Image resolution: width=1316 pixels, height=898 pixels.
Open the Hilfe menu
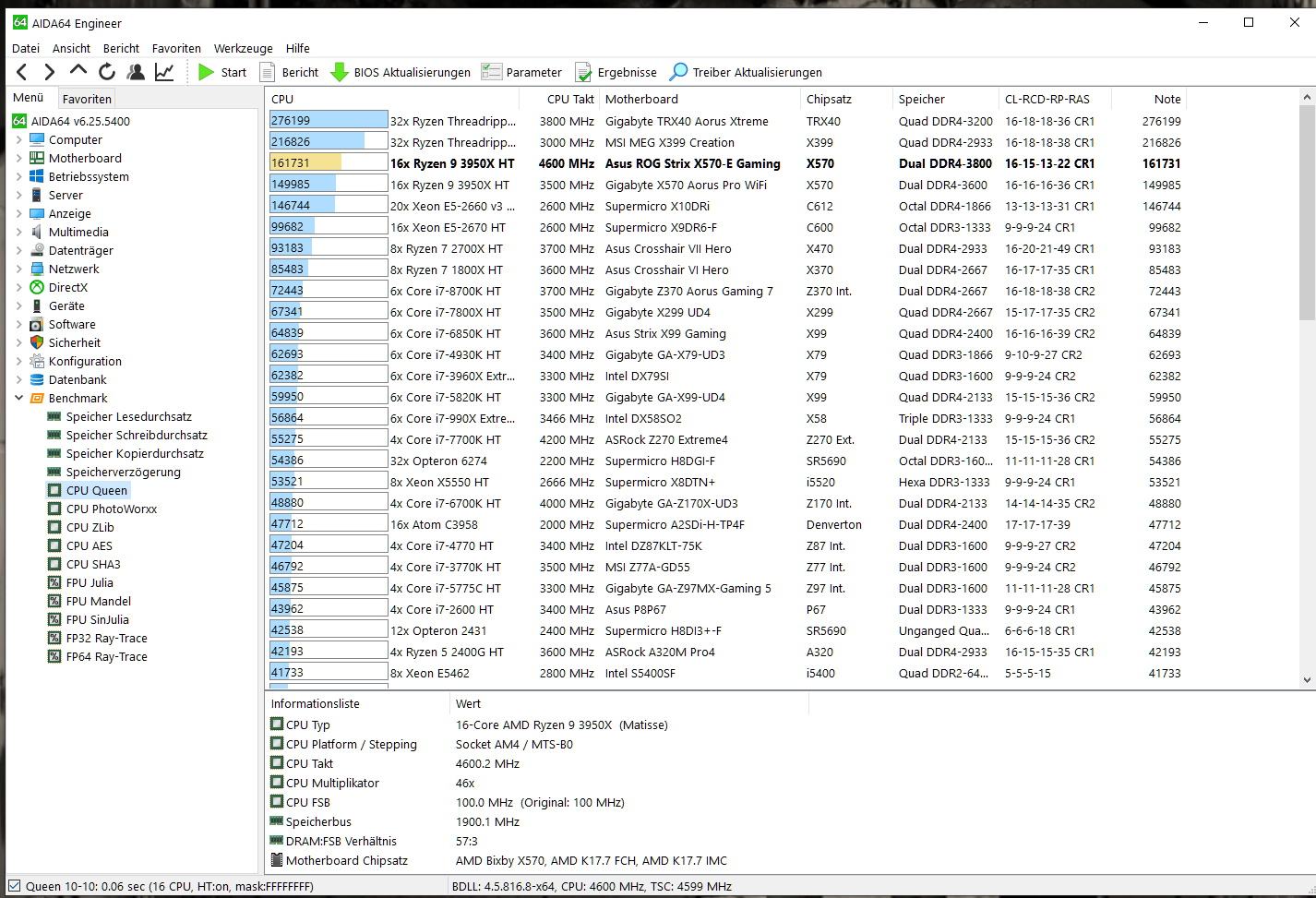tap(297, 48)
